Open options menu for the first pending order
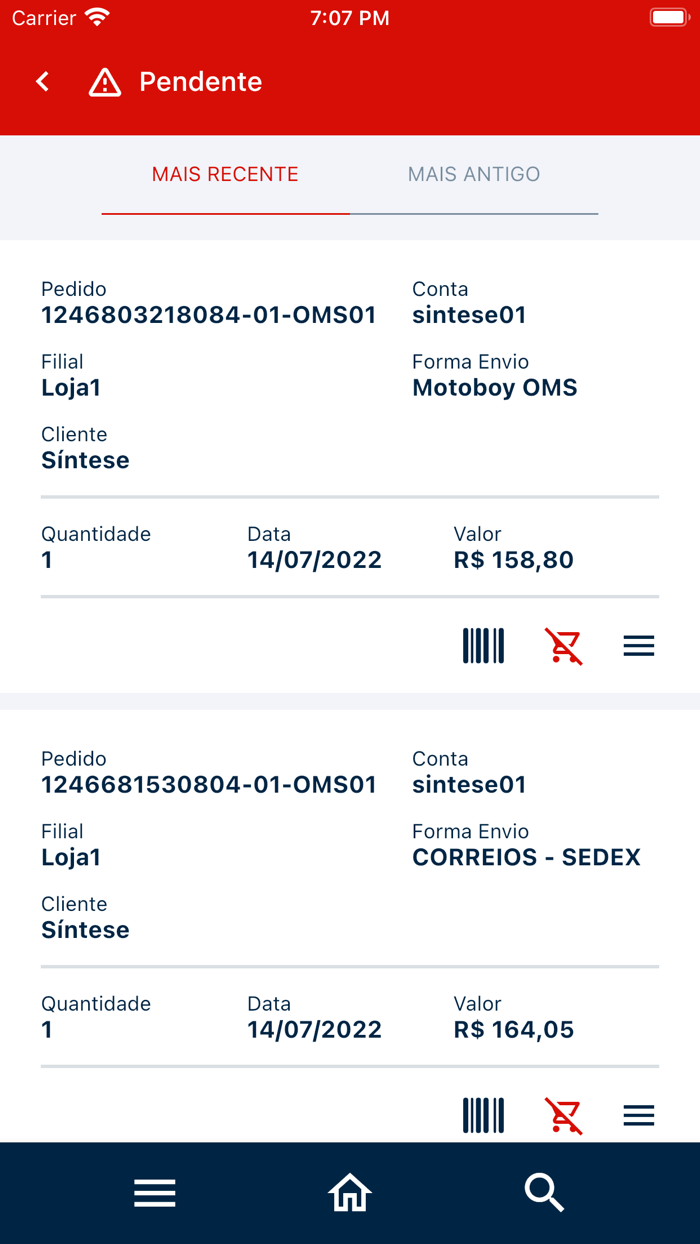The height and width of the screenshot is (1244, 700). pyautogui.click(x=638, y=646)
